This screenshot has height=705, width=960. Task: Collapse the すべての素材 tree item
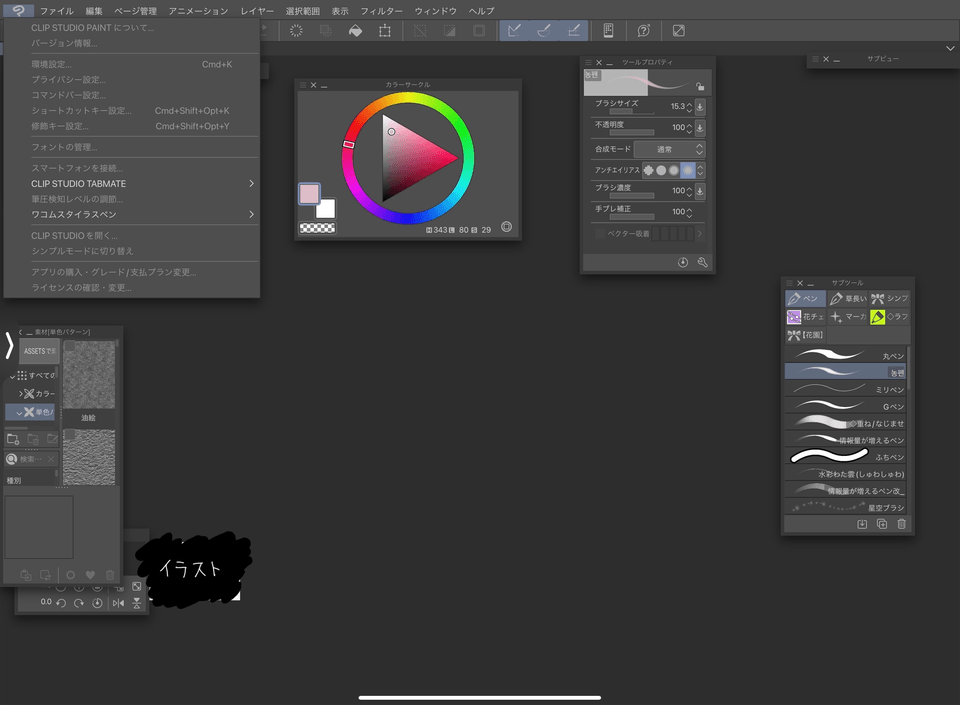(12, 376)
